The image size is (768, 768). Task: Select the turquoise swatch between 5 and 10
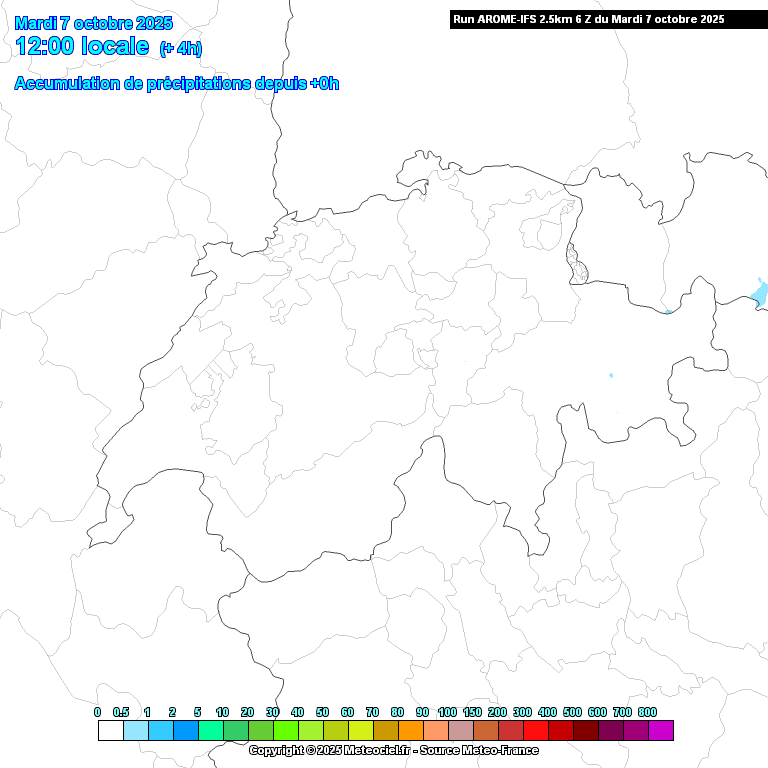coord(210,731)
